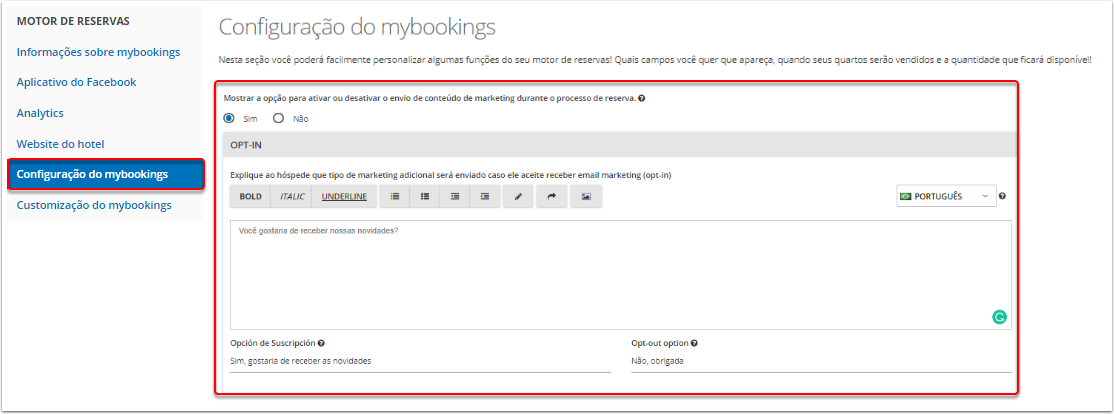Click the Brazil flag in the language selector
The height and width of the screenshot is (414, 1114).
tap(905, 197)
